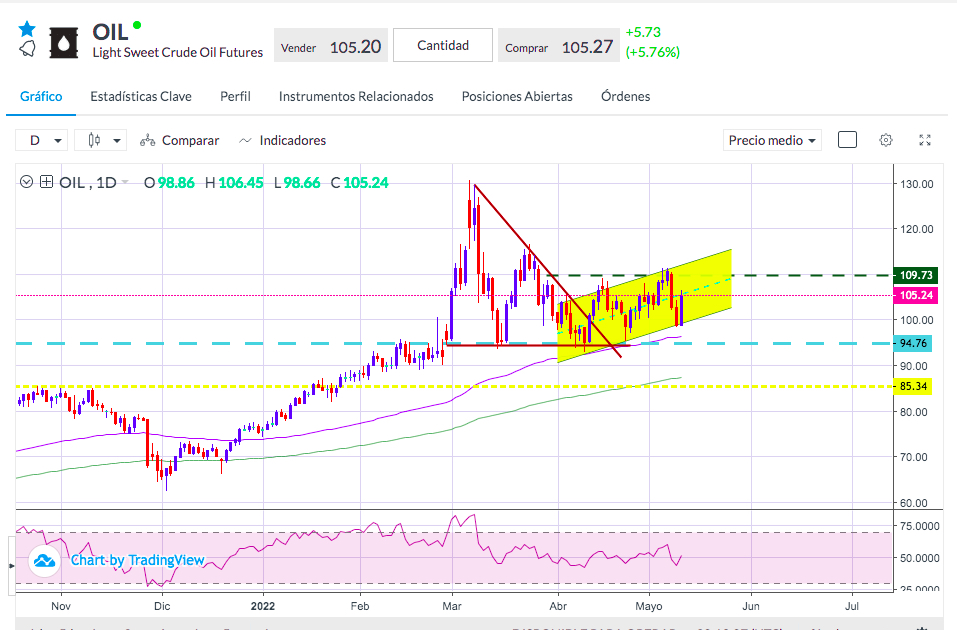Open the D timeframe dropdown
Viewport: 957px width, 630px height.
(x=42, y=140)
